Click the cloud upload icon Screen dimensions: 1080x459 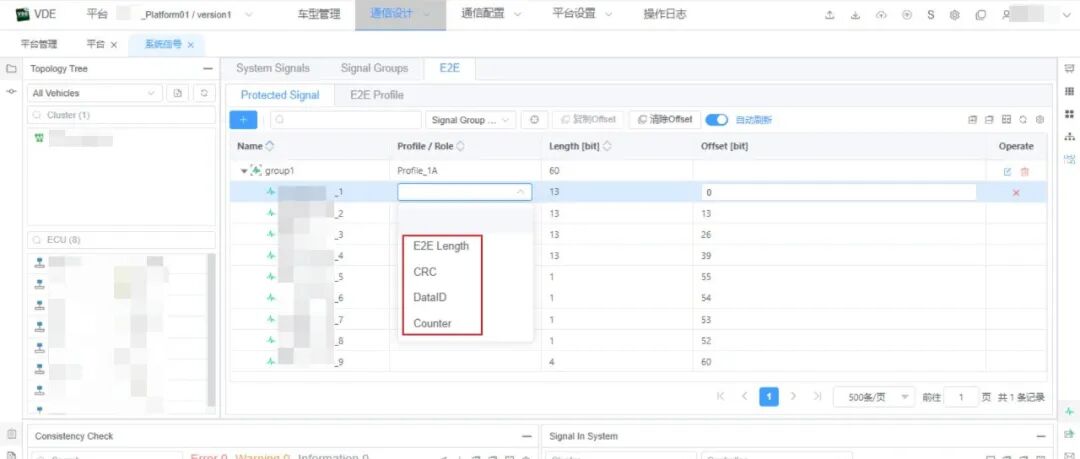tap(881, 15)
